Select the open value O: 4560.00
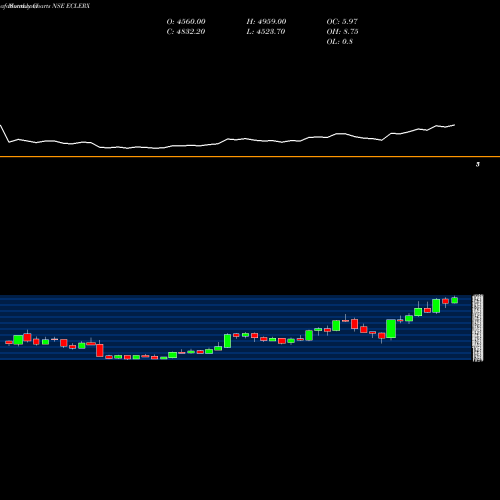Viewport: 500px width, 500px height. click(x=186, y=22)
